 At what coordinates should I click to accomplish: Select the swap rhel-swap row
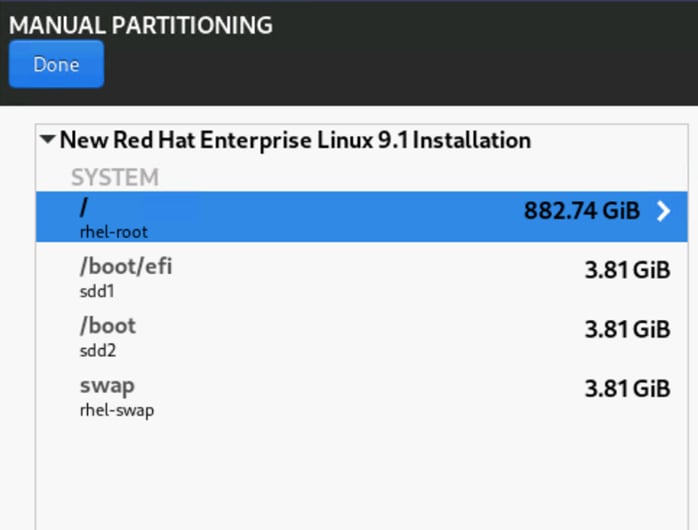(x=361, y=395)
